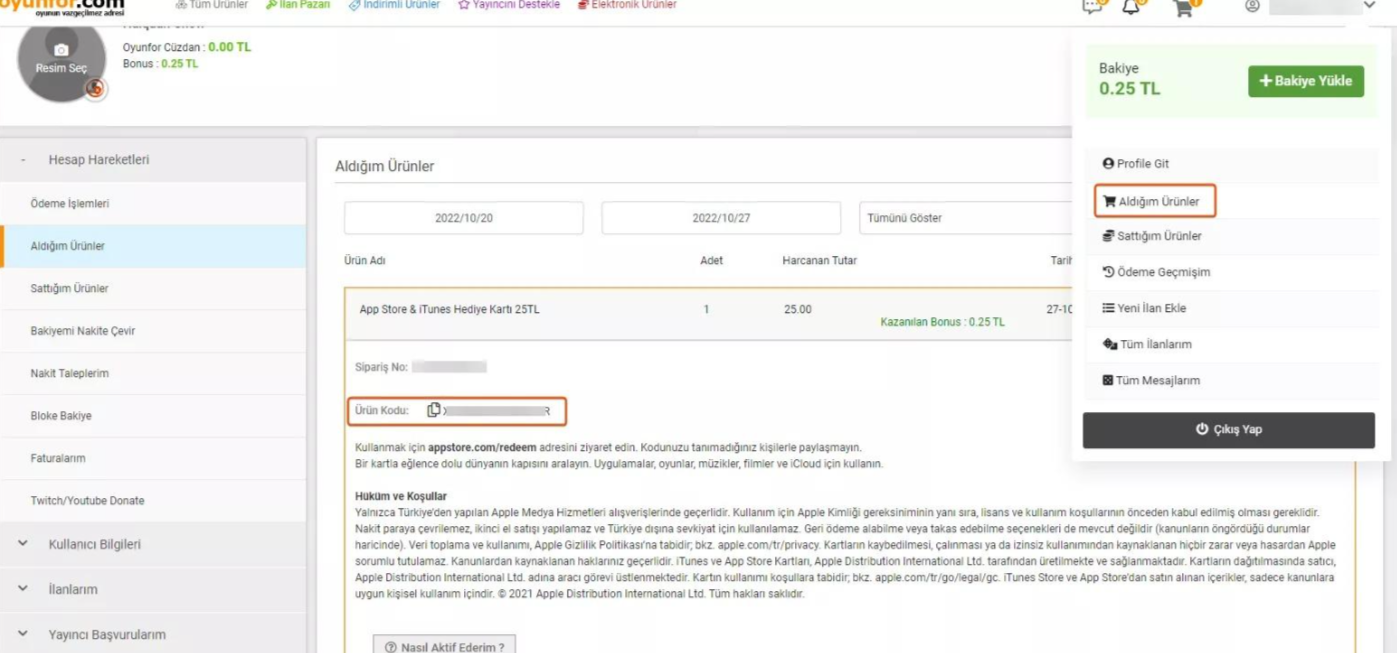Expand the Kullanıcı Bilgileri section
The height and width of the screenshot is (653, 1397).
pyautogui.click(x=23, y=544)
